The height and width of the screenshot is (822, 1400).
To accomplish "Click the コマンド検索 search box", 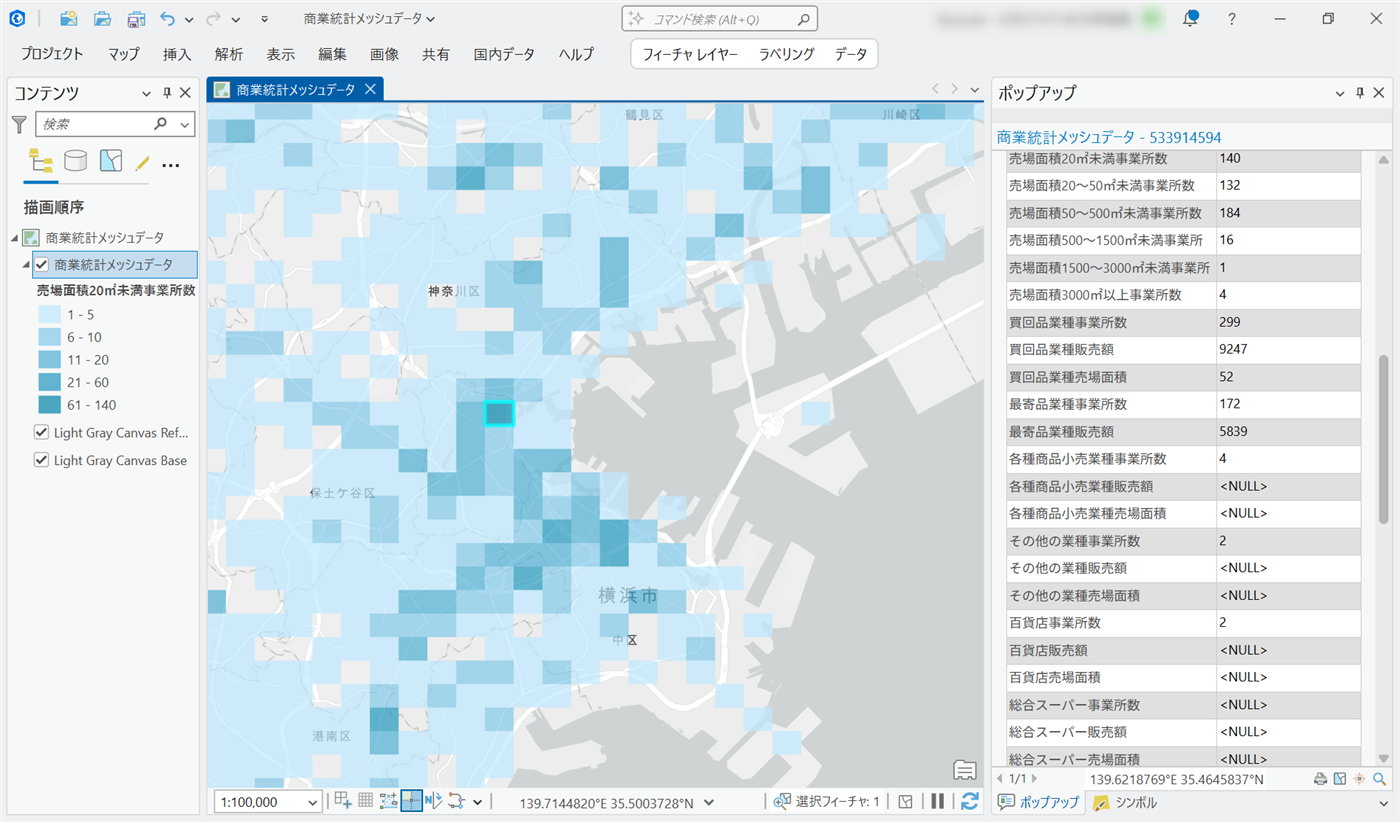I will (x=720, y=19).
